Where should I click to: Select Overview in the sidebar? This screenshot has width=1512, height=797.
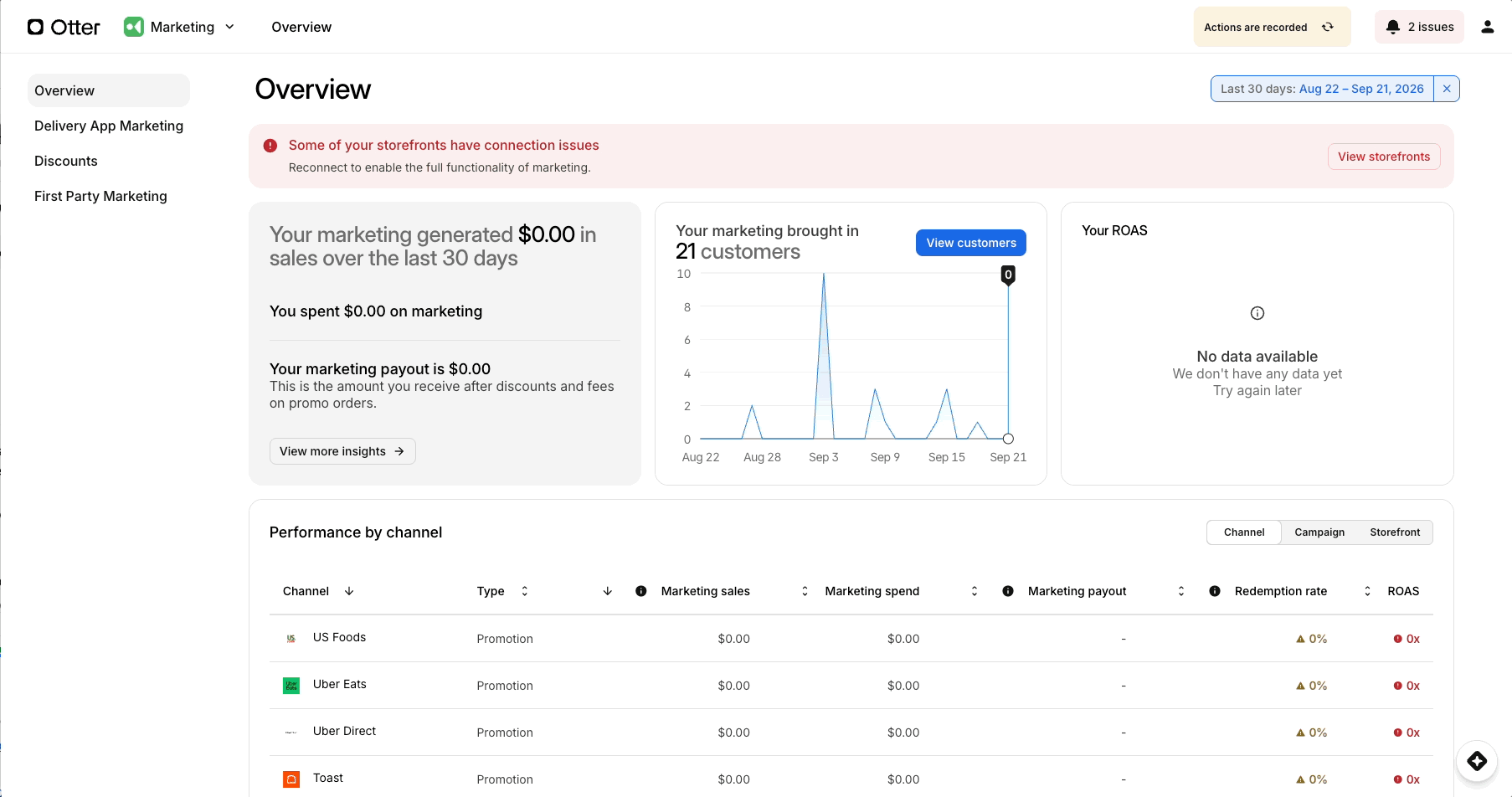[109, 90]
